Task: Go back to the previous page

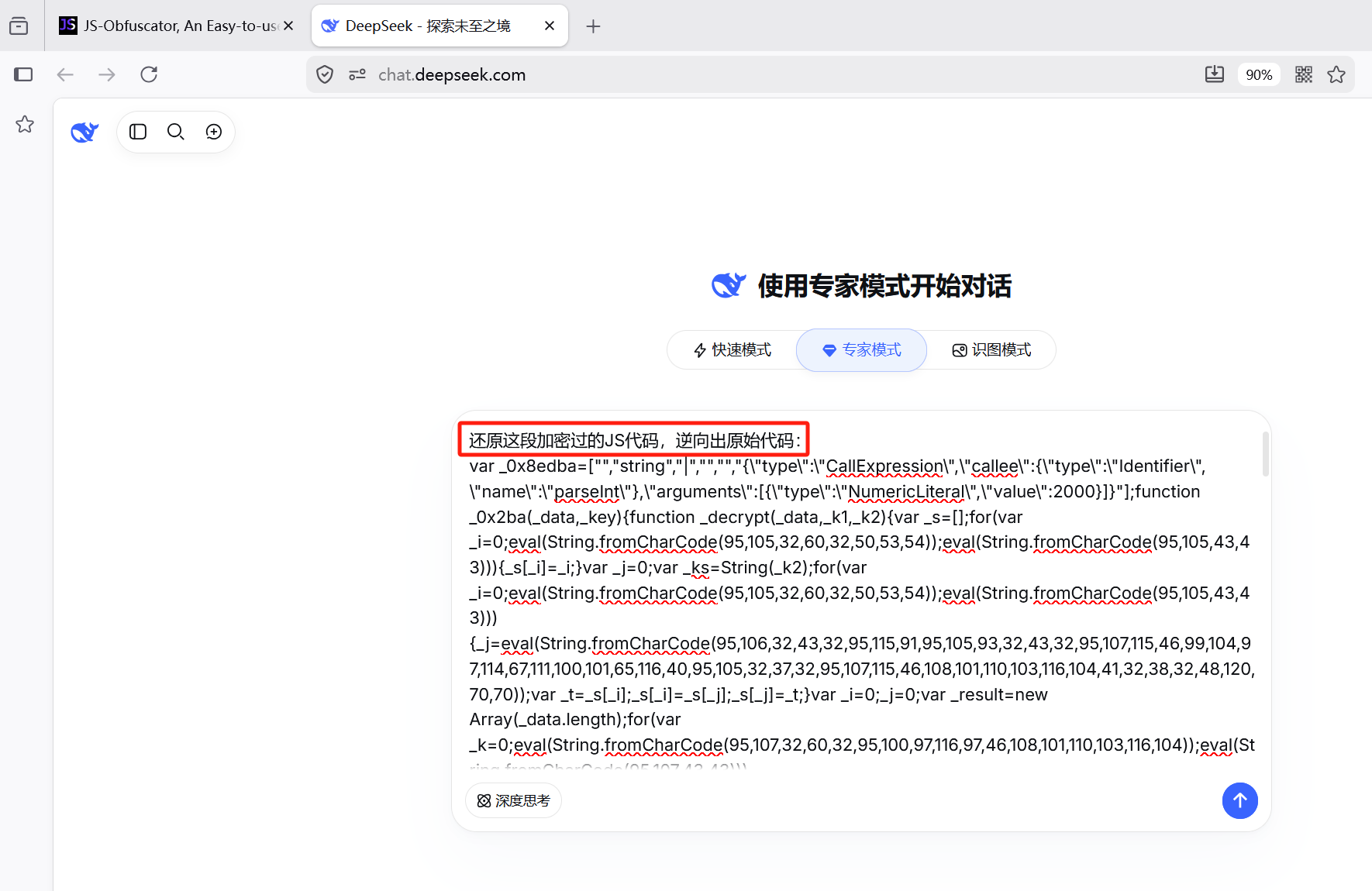Action: pyautogui.click(x=65, y=74)
